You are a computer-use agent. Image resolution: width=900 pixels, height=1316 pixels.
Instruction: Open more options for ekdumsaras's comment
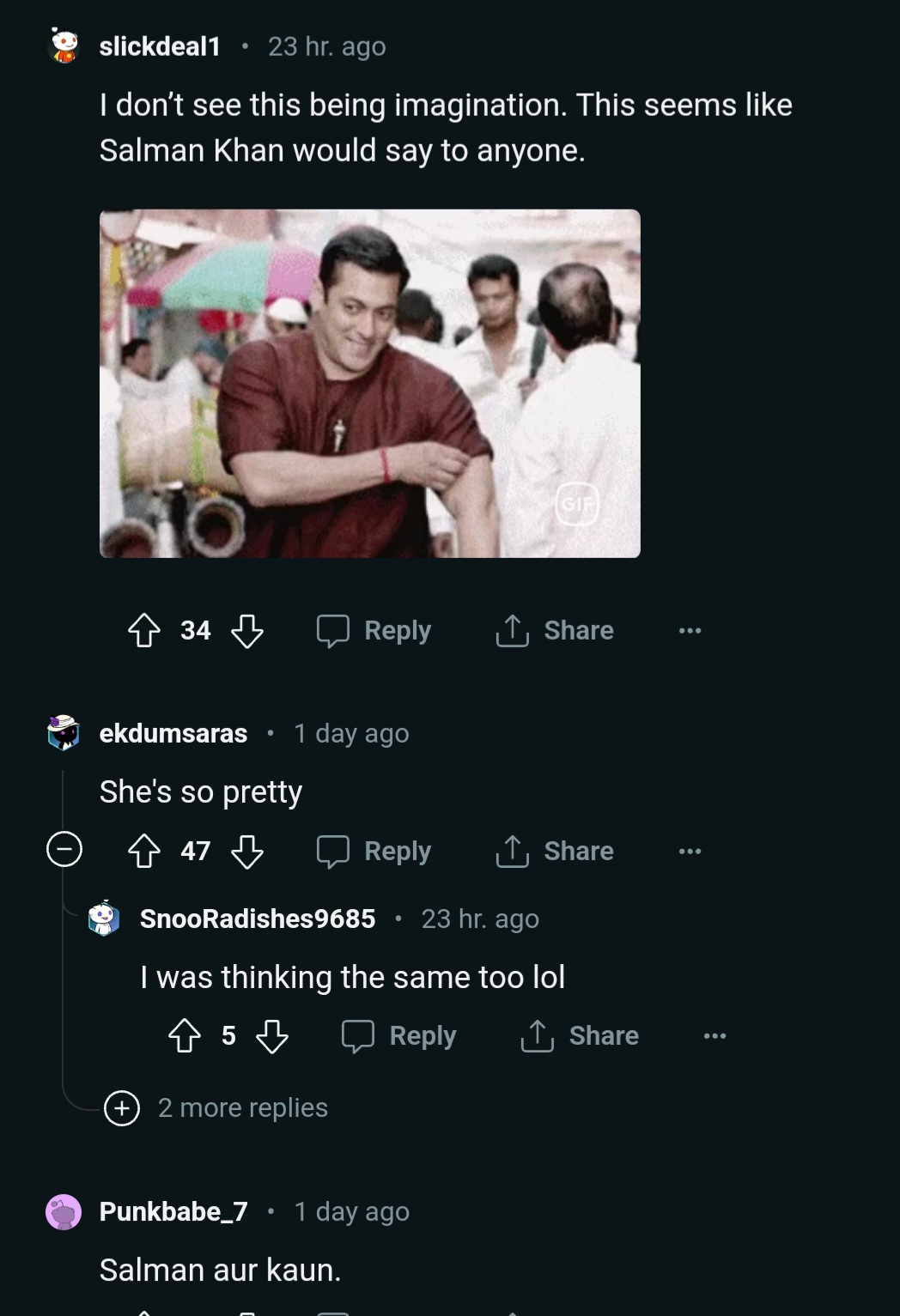690,852
